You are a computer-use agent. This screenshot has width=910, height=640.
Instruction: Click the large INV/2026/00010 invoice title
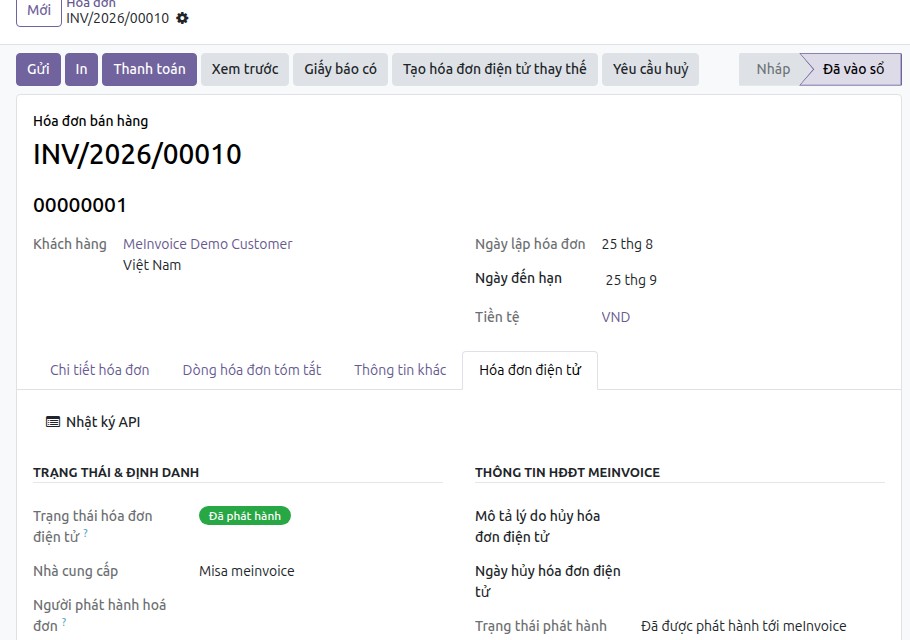pos(137,154)
